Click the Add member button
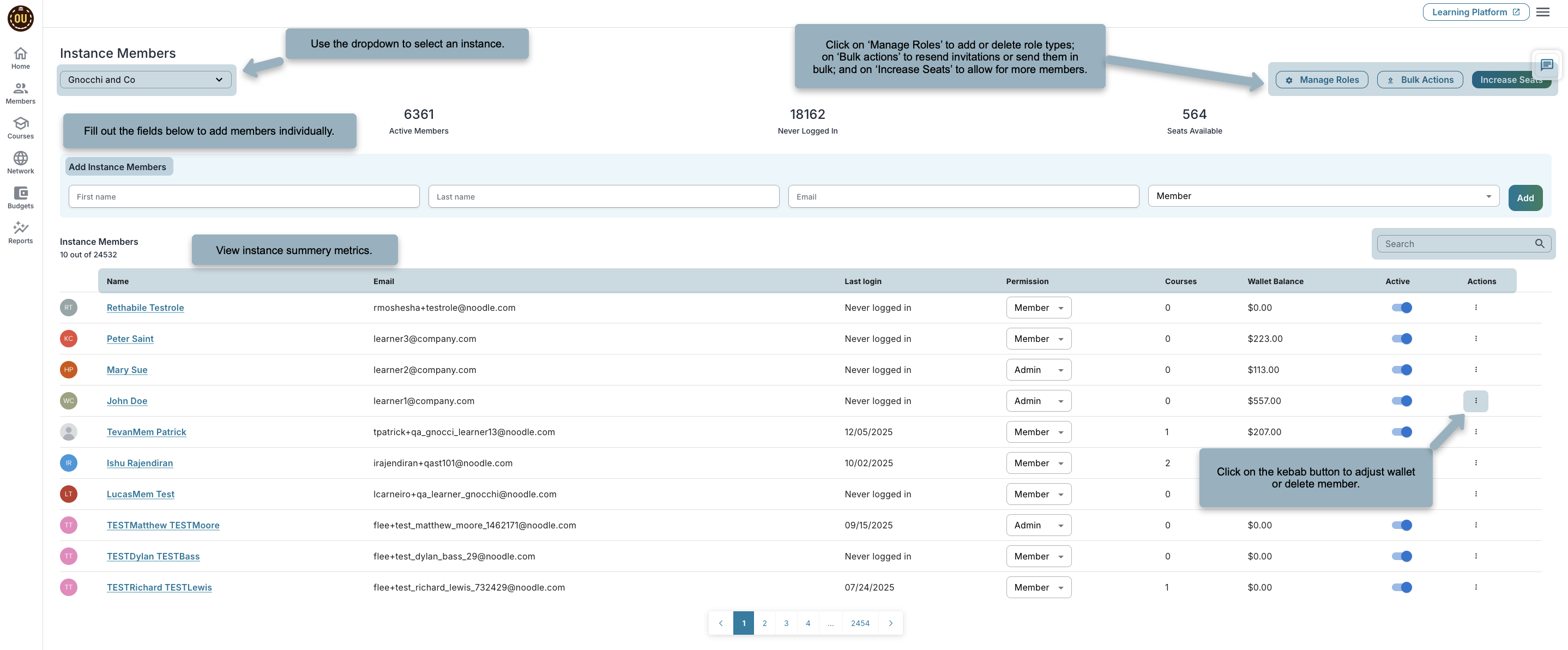The width and height of the screenshot is (1568, 650). 1525,198
